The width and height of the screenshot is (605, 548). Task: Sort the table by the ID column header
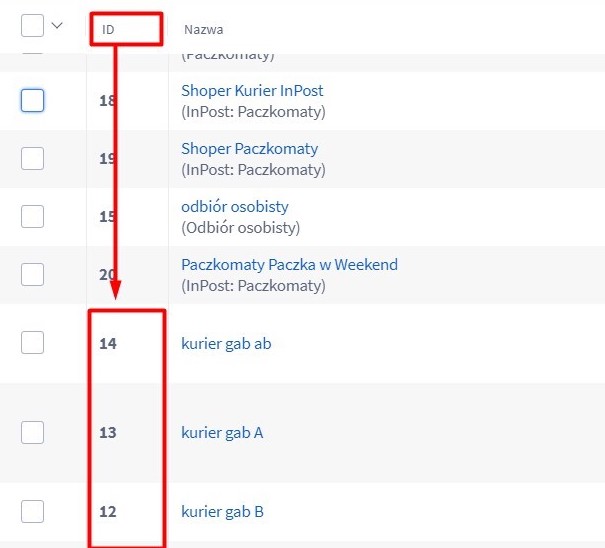pyautogui.click(x=108, y=30)
